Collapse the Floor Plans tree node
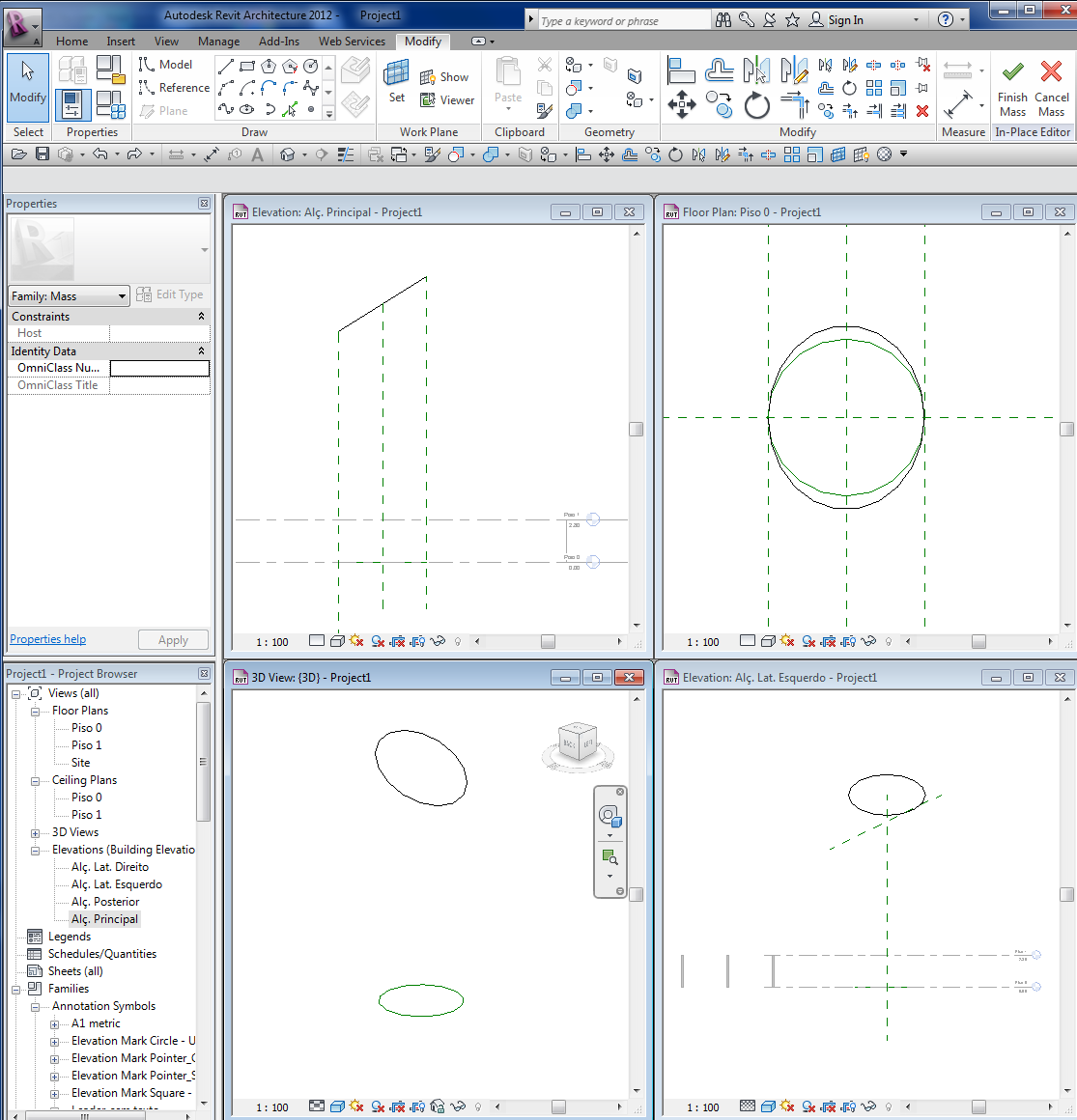 click(x=35, y=712)
